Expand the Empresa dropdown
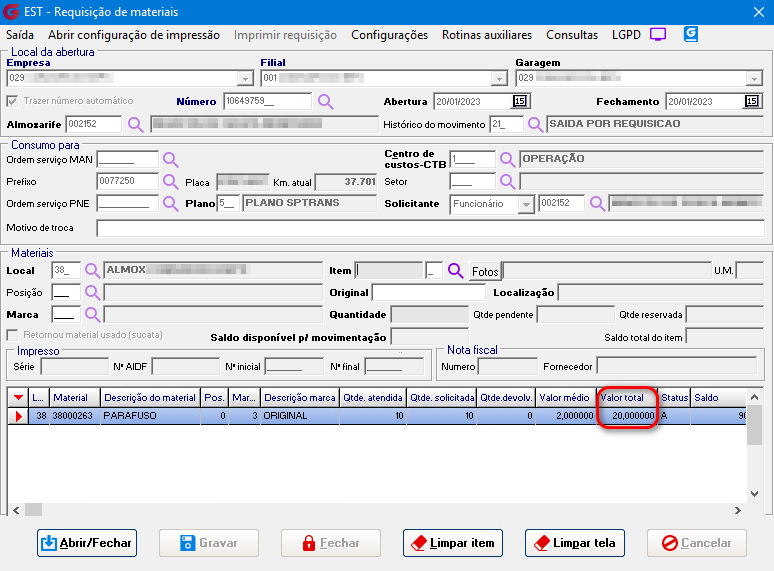This screenshot has width=774, height=571. pos(245,78)
